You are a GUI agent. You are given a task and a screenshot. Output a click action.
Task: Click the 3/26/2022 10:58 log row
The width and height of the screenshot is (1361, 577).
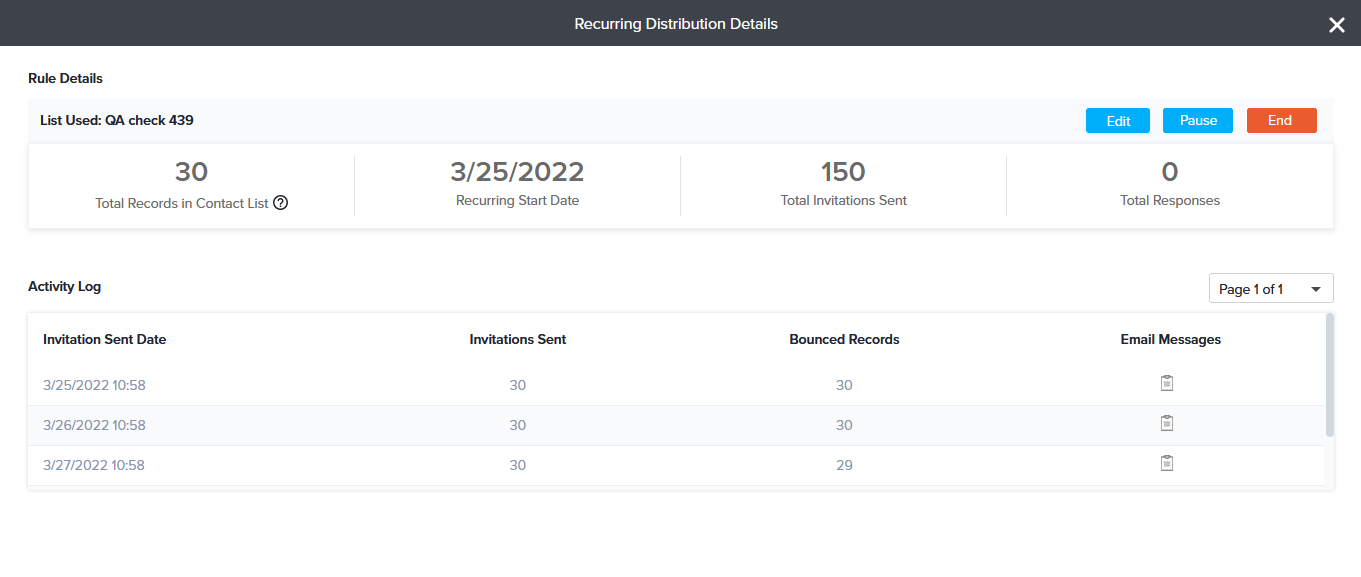click(x=94, y=425)
